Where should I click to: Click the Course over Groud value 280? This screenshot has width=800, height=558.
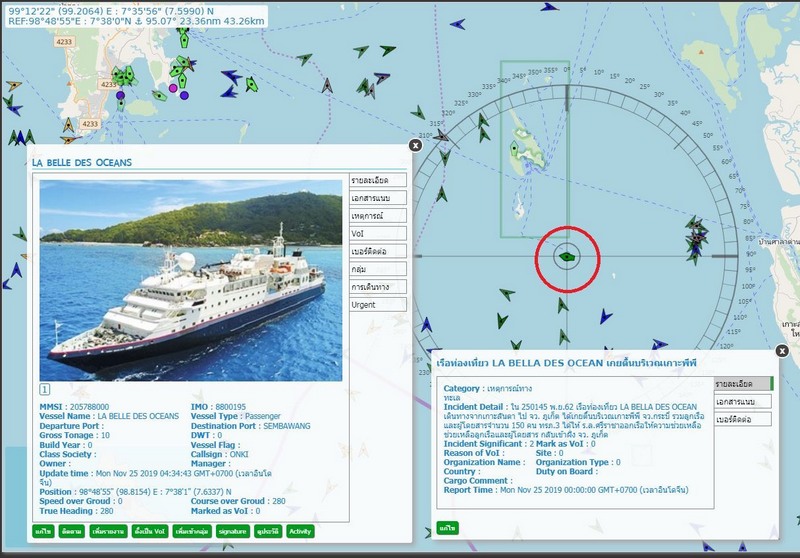279,501
